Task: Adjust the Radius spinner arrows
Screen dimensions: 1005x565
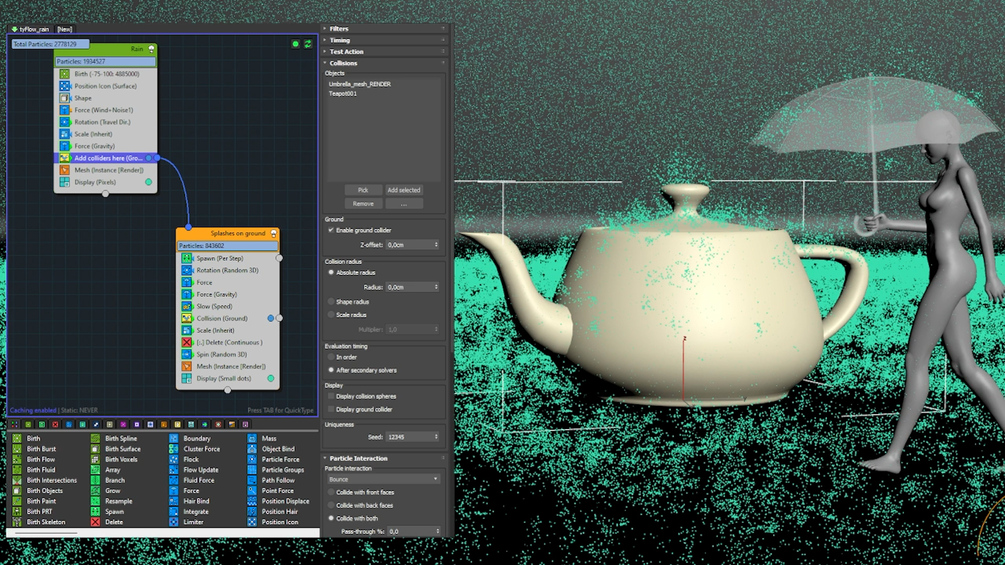Action: click(x=436, y=287)
